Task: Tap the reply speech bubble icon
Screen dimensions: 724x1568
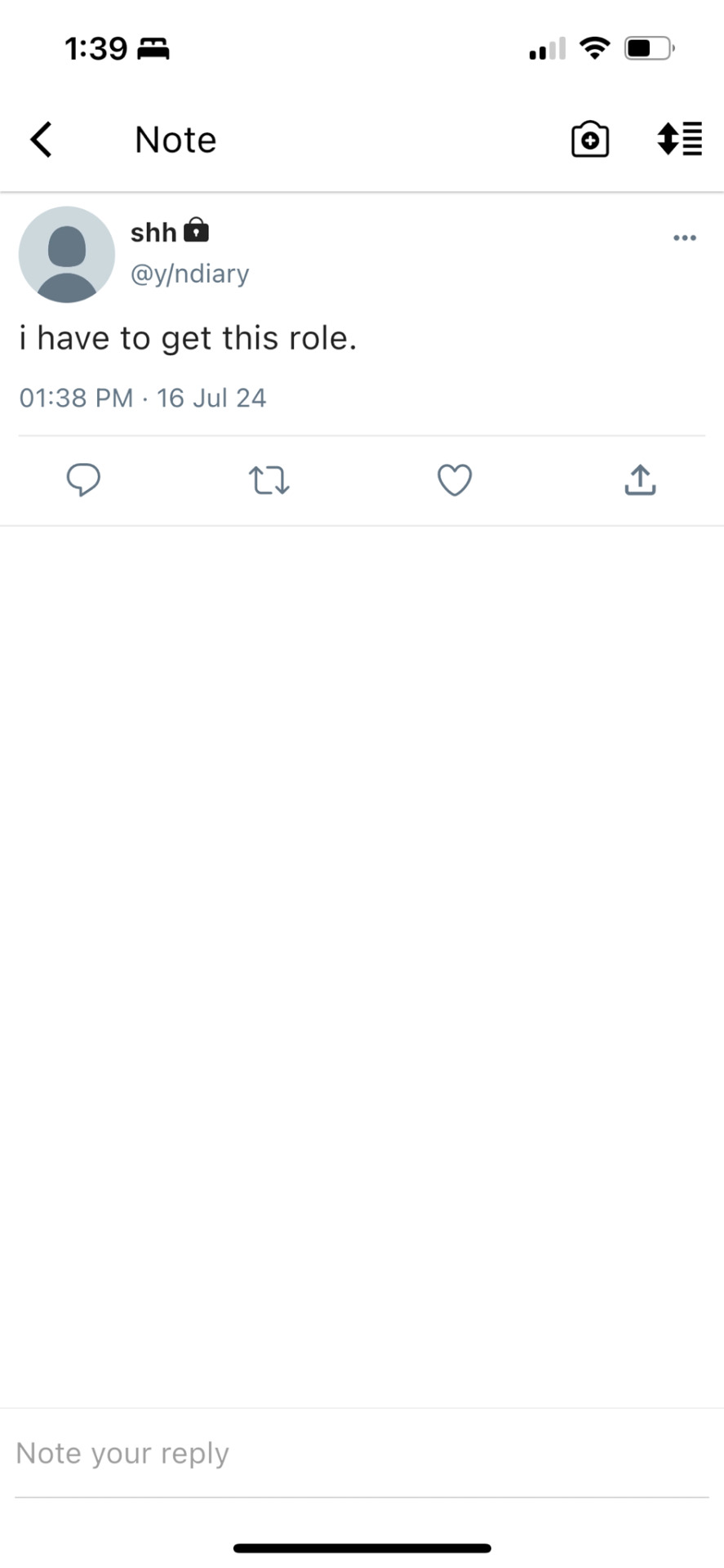Action: click(83, 479)
